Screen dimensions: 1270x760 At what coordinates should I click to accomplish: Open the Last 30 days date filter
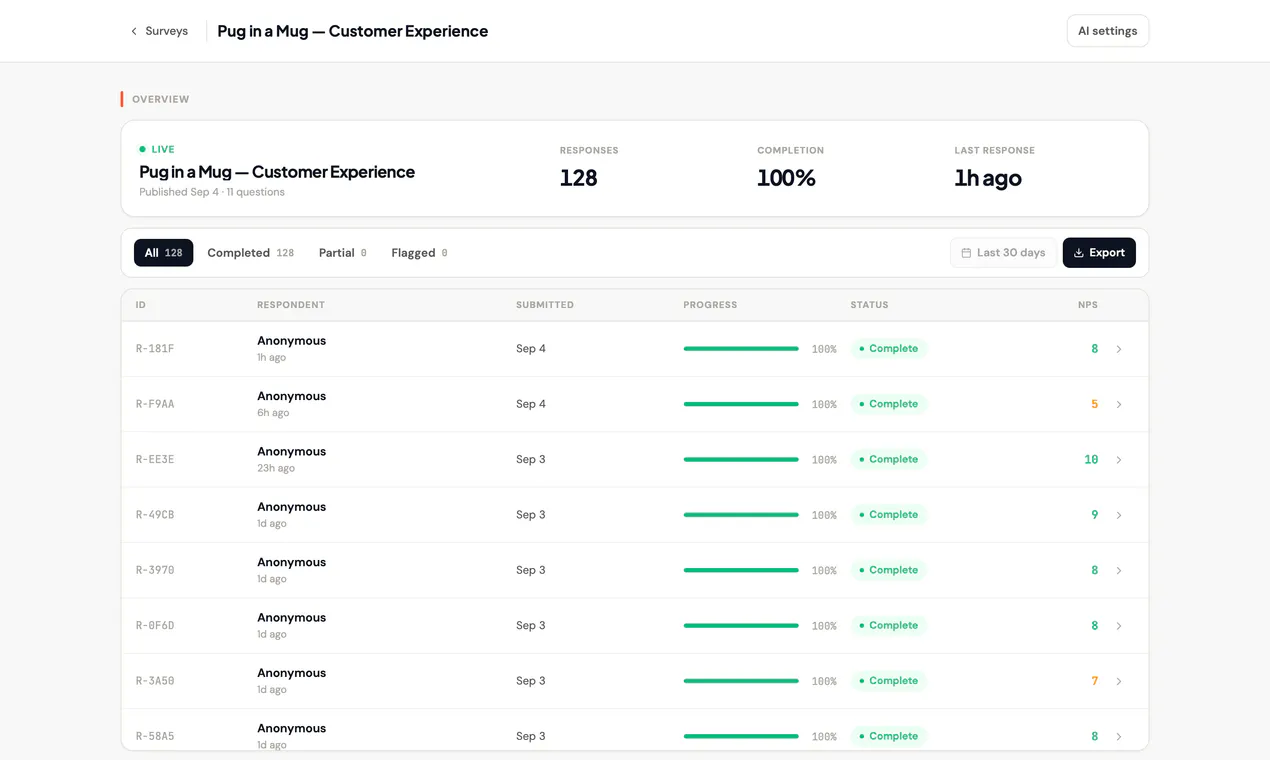coord(1003,253)
